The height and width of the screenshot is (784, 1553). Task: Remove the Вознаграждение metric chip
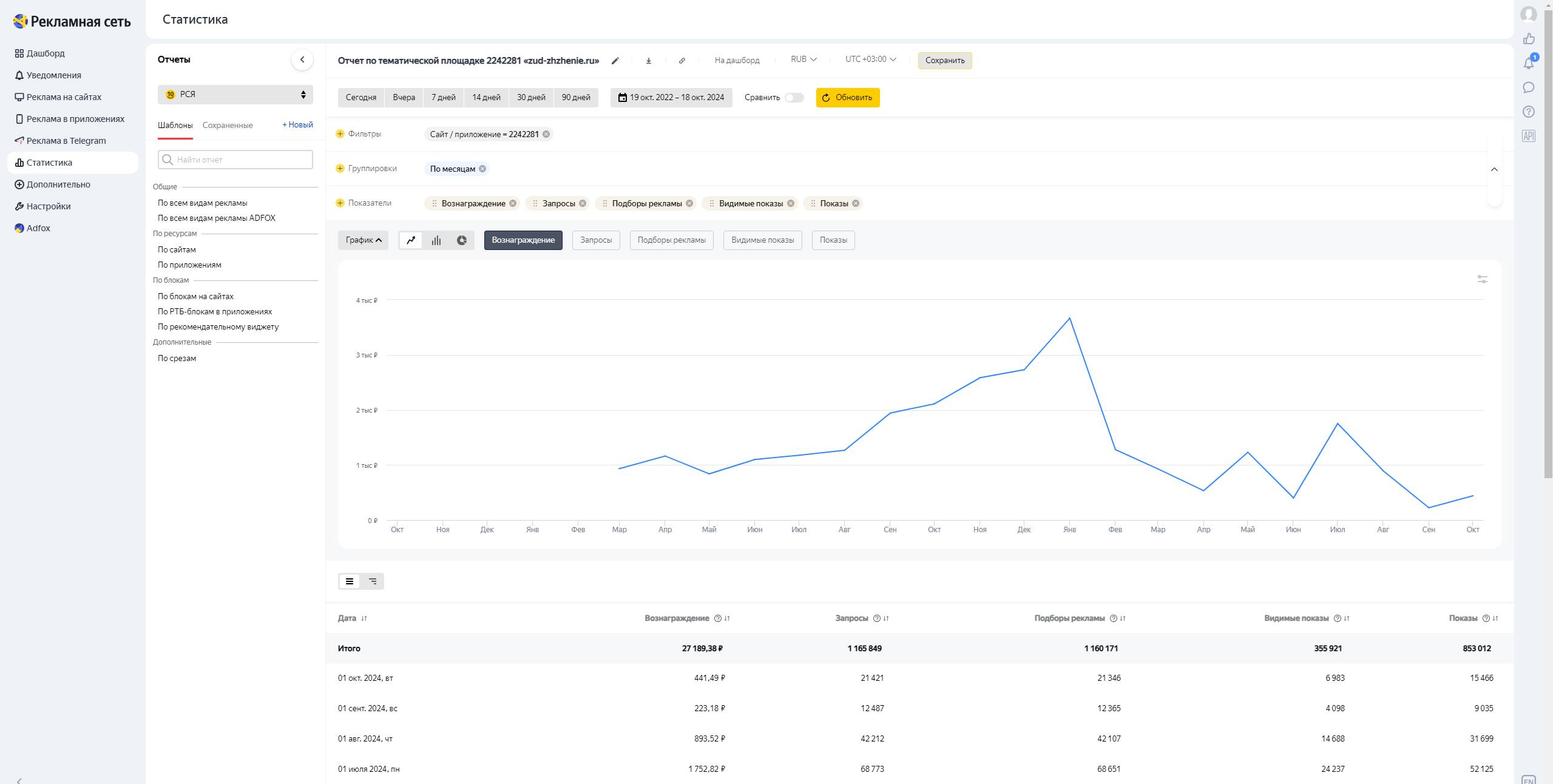(x=513, y=203)
